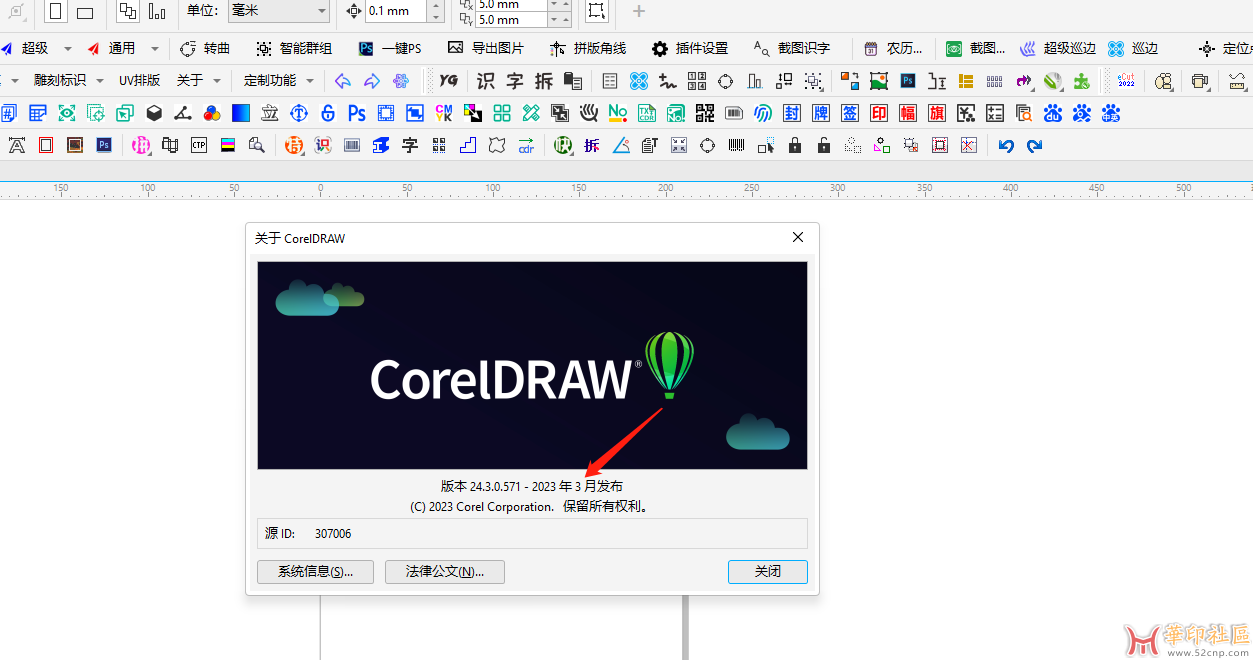Click the 识 recognition icon
Image resolution: width=1253 pixels, height=660 pixels.
tap(486, 81)
